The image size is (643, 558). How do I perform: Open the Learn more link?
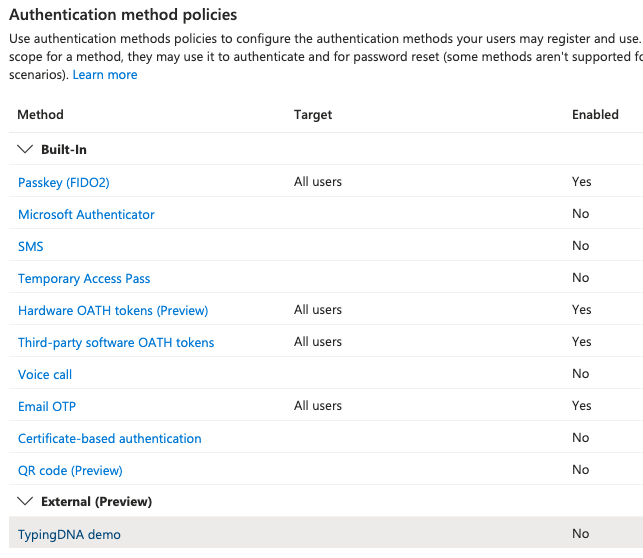pos(105,75)
